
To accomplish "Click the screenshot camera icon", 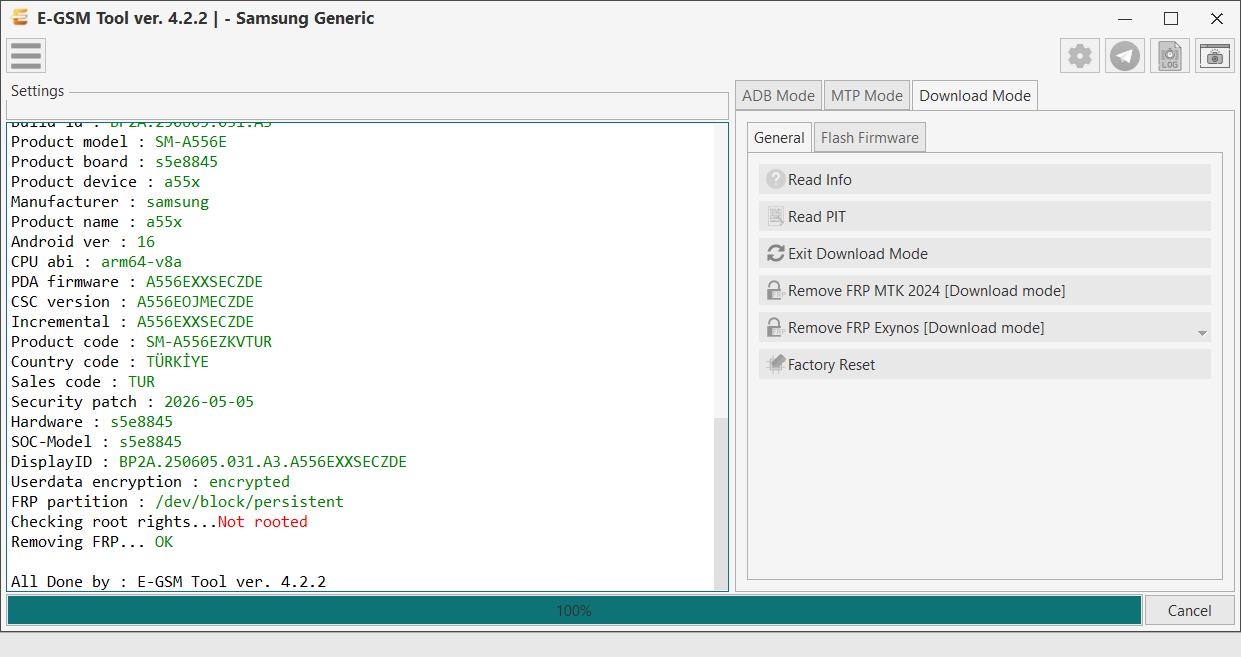I will pyautogui.click(x=1215, y=56).
